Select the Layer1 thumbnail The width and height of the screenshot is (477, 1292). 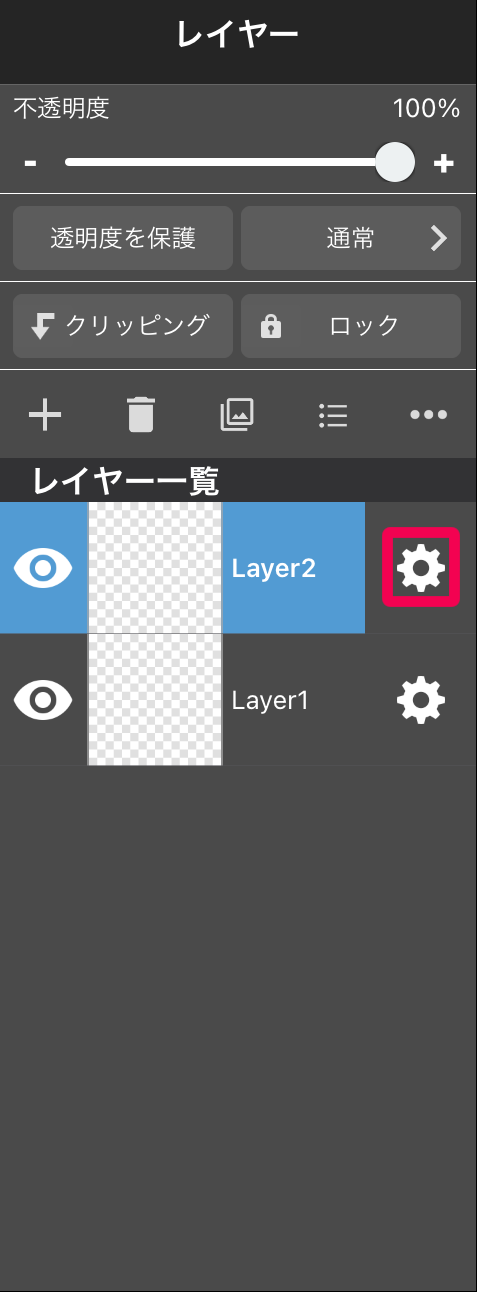[155, 700]
